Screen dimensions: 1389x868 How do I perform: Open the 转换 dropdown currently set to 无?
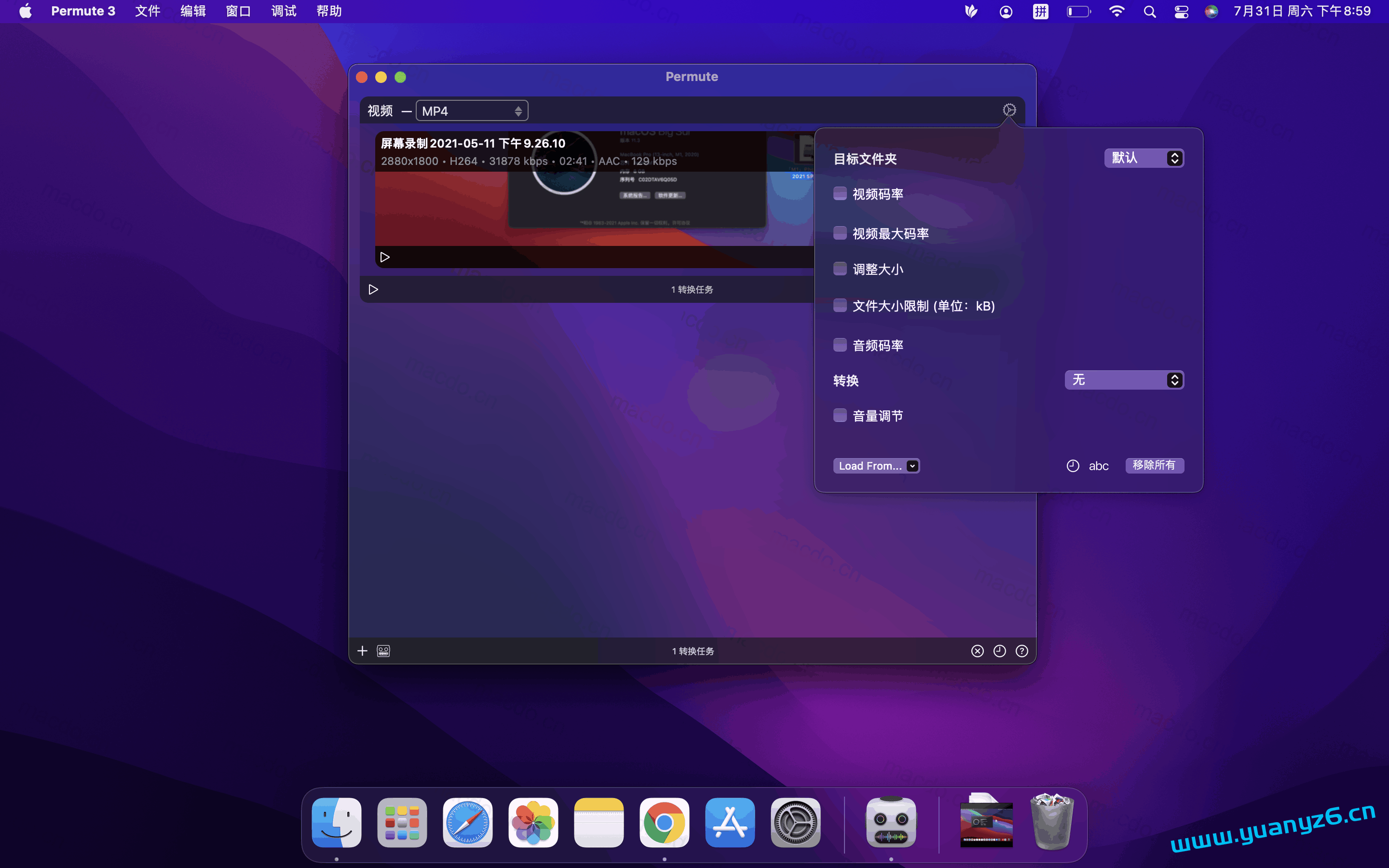pos(1123,380)
